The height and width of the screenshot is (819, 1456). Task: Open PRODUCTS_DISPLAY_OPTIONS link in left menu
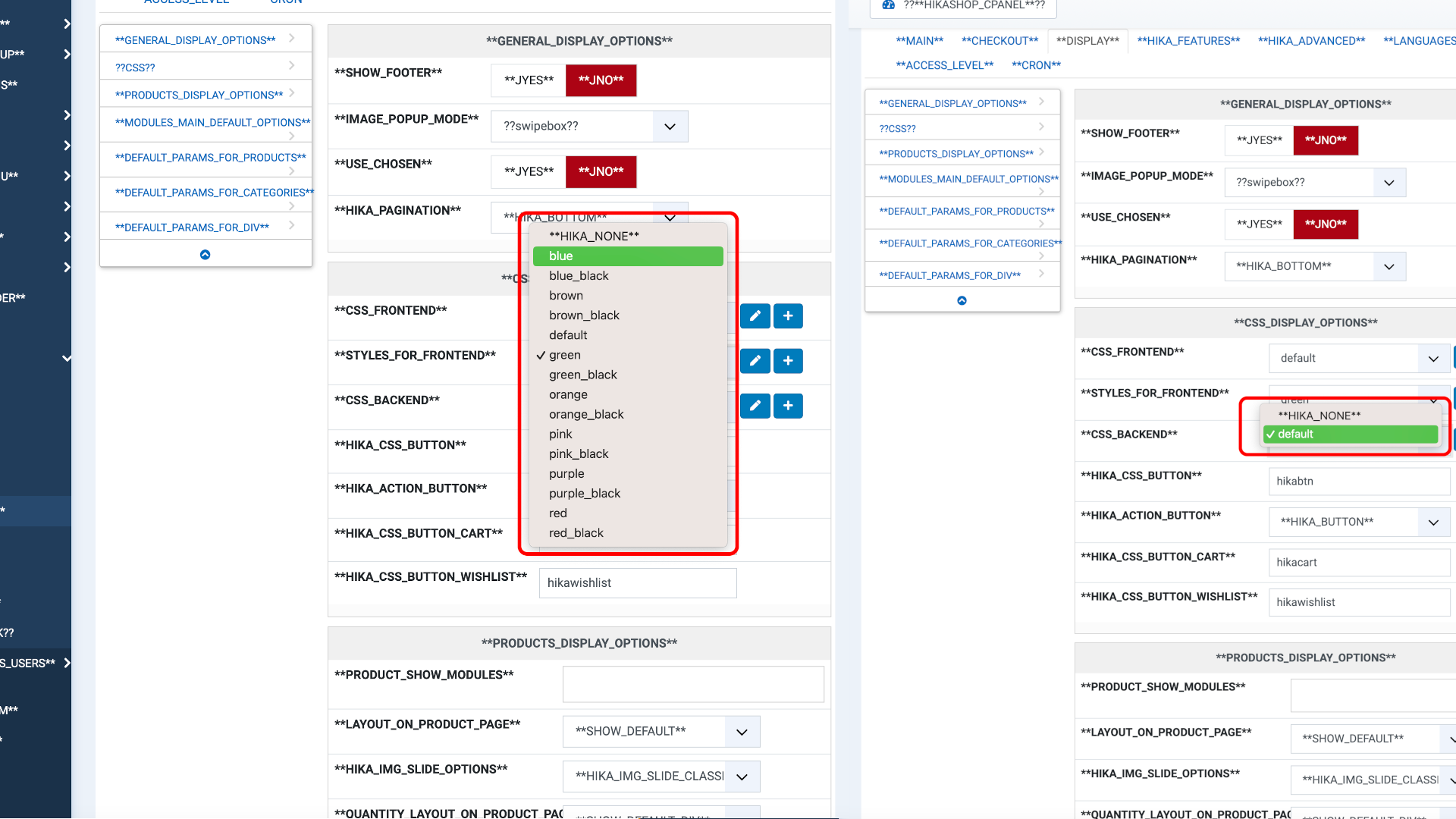(199, 95)
